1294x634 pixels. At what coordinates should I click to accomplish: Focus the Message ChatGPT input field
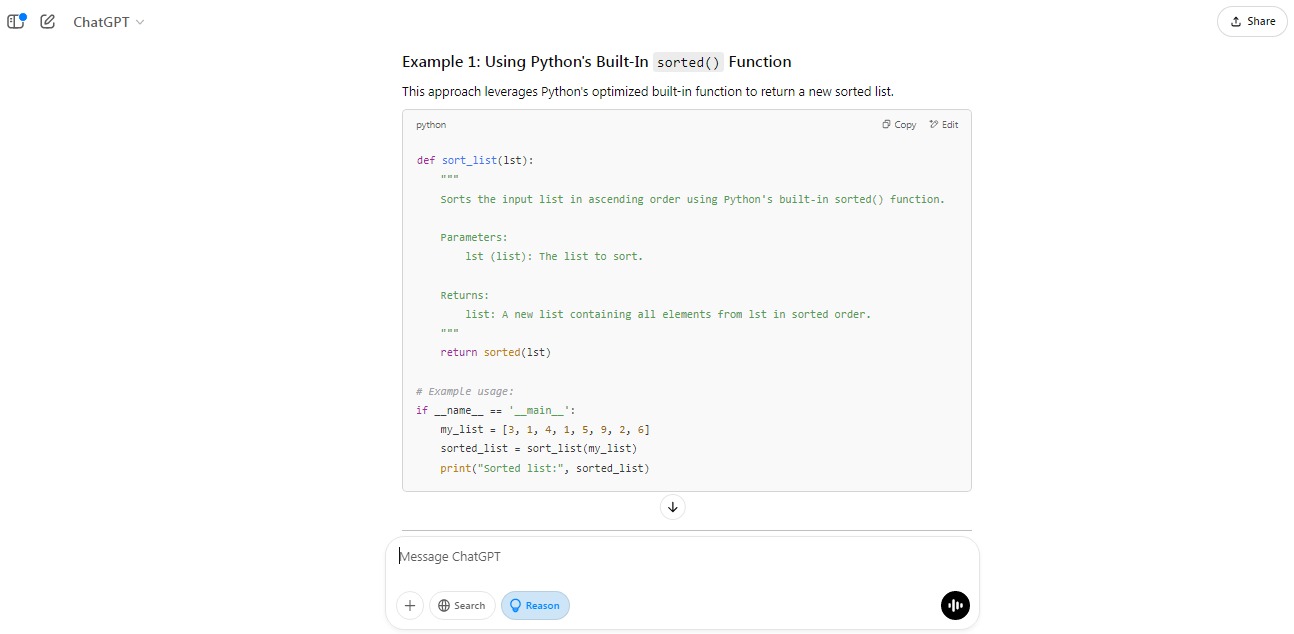680,556
